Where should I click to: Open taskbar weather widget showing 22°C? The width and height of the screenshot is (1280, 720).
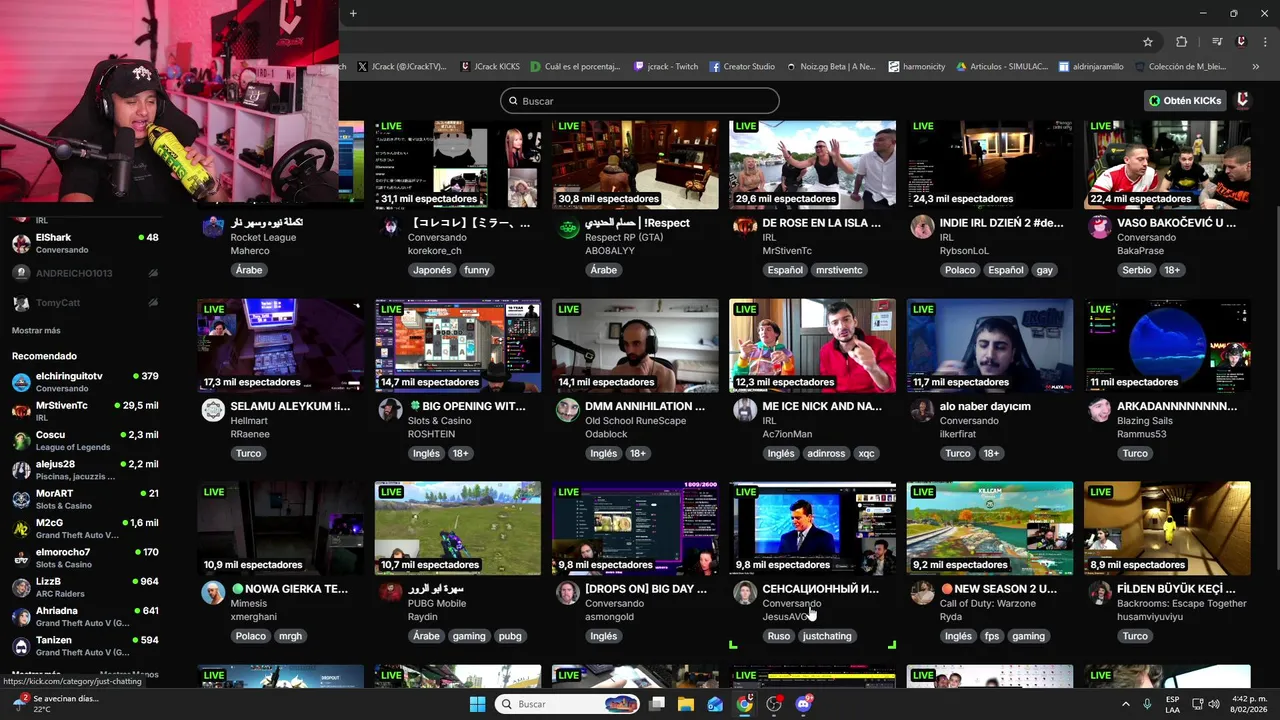tap(55, 704)
